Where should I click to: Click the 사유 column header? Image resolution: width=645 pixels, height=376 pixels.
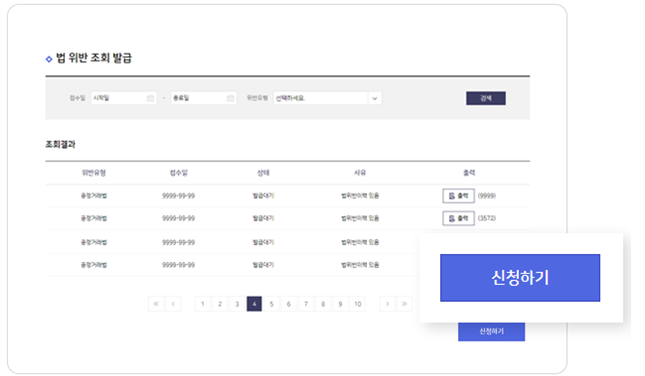click(360, 173)
